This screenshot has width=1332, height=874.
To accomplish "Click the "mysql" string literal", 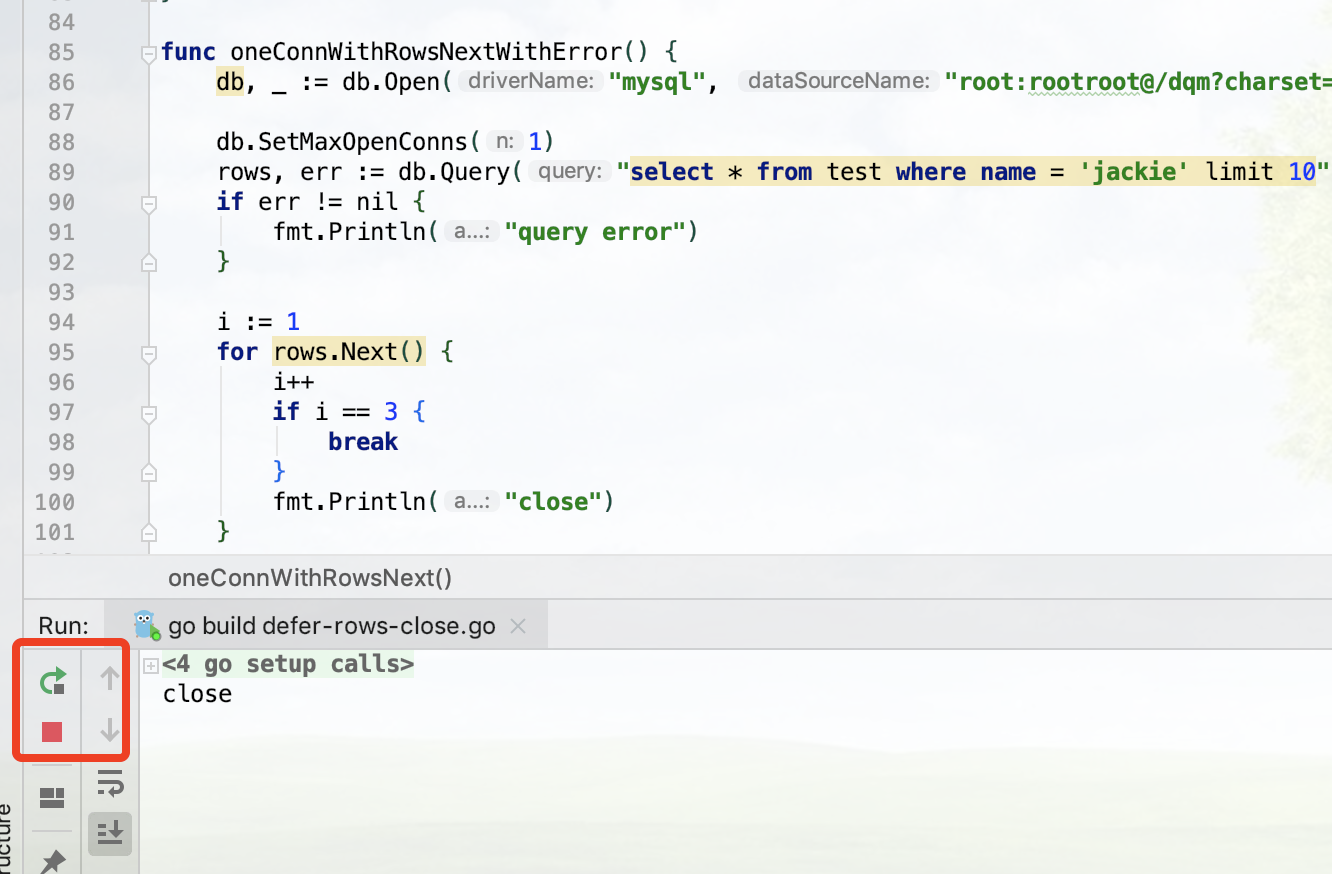I will click(x=657, y=82).
